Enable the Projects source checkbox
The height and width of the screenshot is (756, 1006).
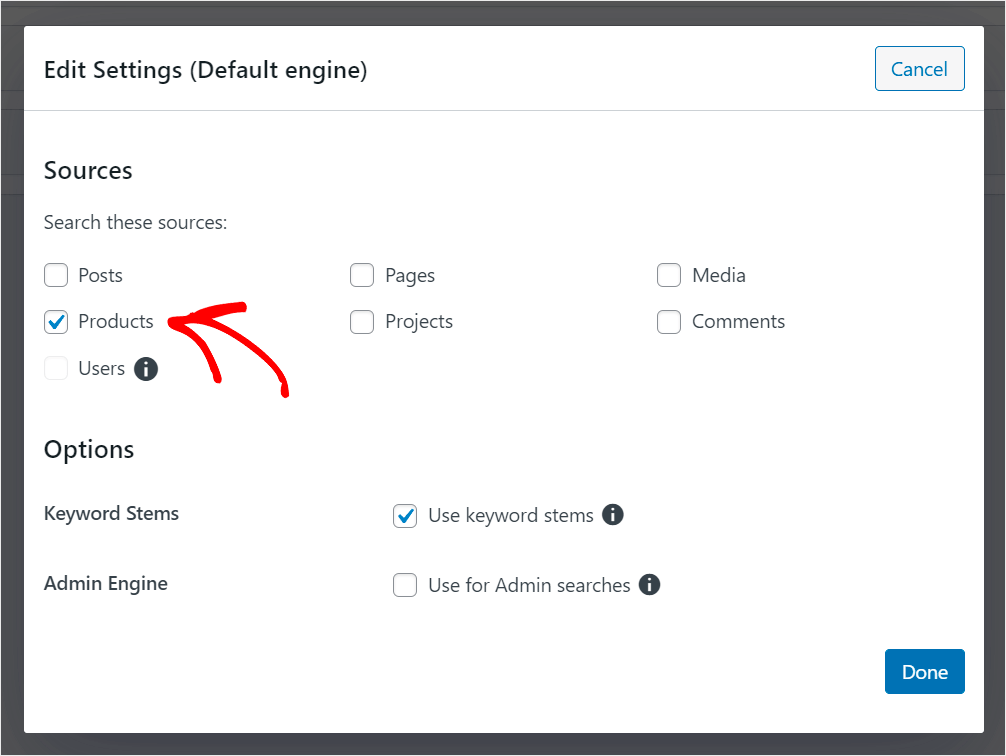[362, 322]
